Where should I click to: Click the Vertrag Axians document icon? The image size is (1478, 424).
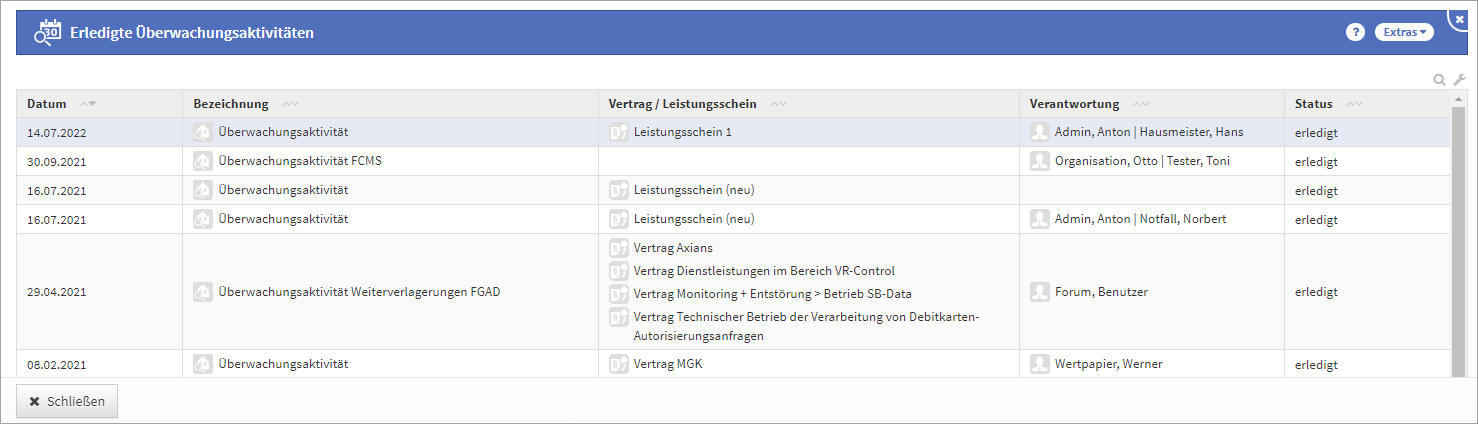pos(618,248)
